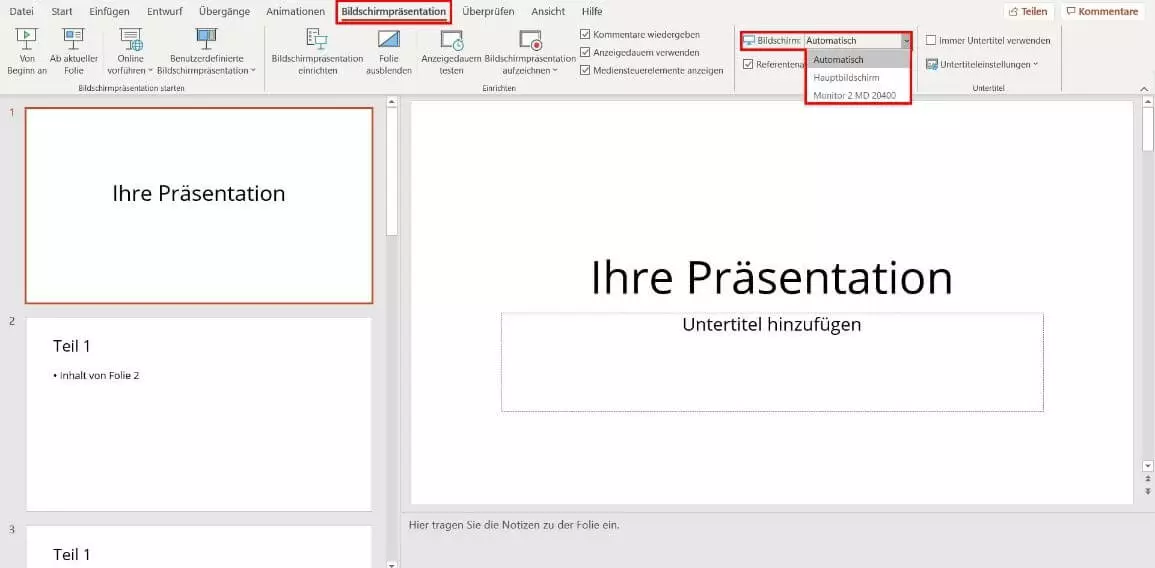
Task: Select slide 2 thumbnail with 'Inhalt von Folie 2'
Action: [x=199, y=414]
